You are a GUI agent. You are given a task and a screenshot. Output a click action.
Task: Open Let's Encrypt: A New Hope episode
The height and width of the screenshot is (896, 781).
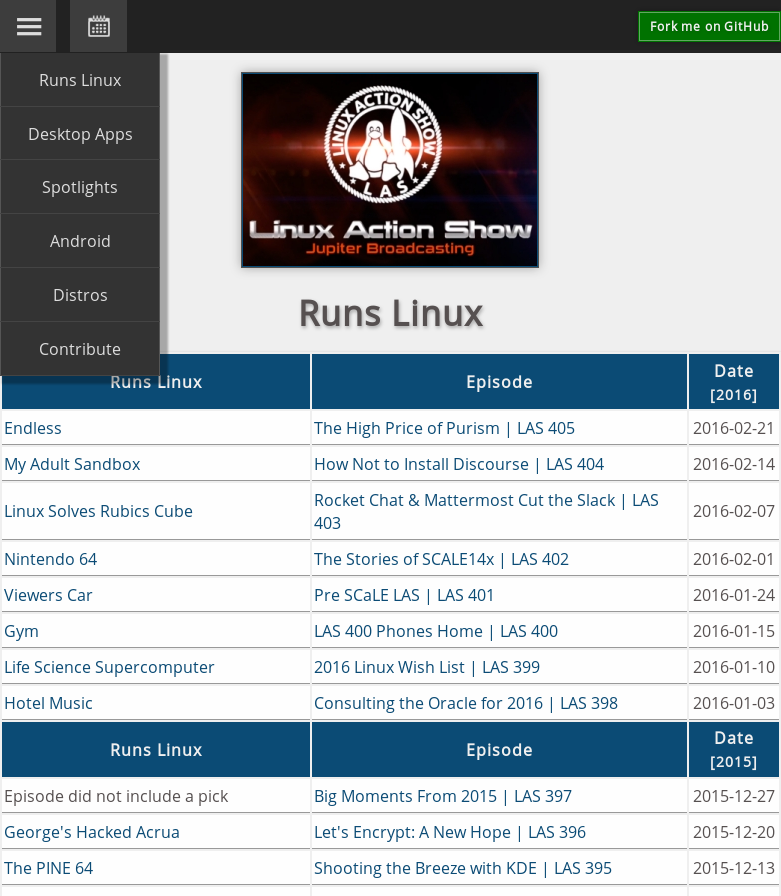coord(450,832)
